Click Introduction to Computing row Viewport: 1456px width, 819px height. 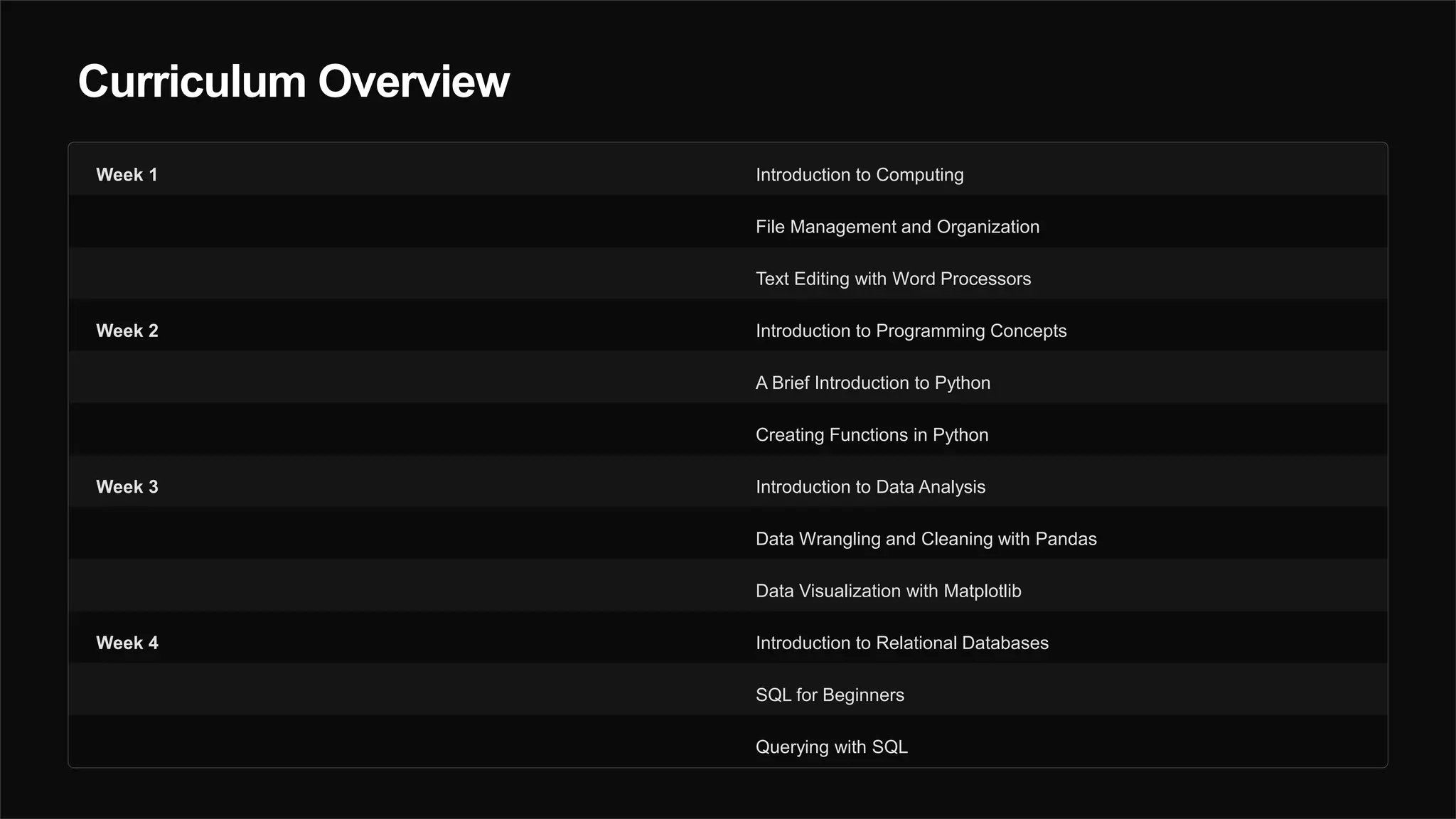tap(859, 175)
